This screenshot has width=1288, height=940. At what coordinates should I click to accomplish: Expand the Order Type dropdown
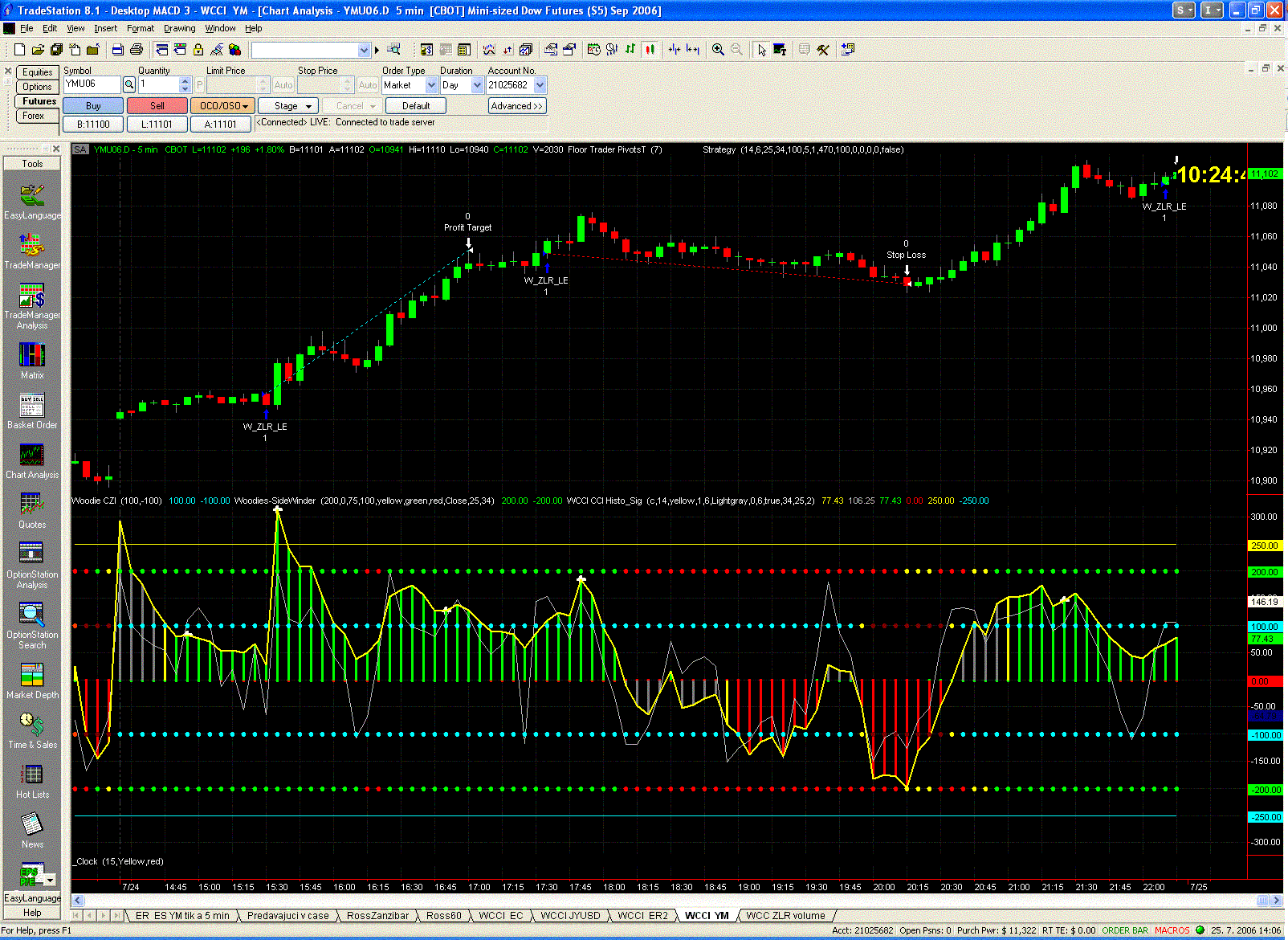[431, 85]
